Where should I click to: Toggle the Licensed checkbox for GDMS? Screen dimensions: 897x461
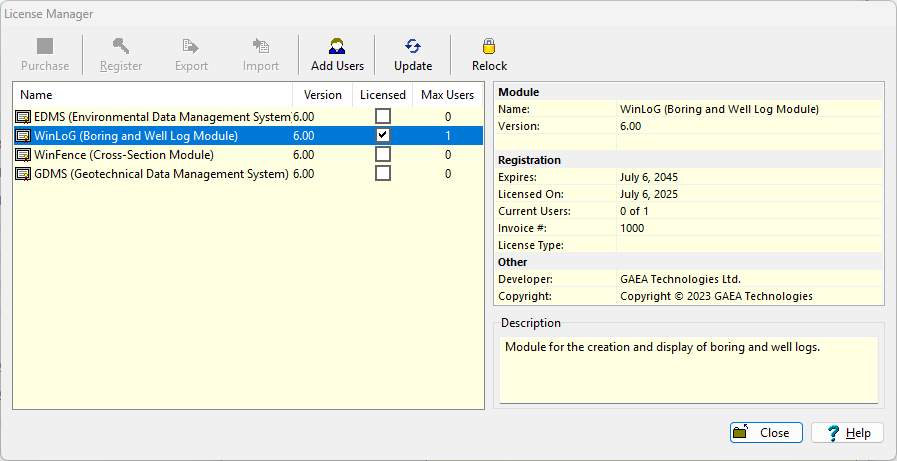(x=383, y=173)
